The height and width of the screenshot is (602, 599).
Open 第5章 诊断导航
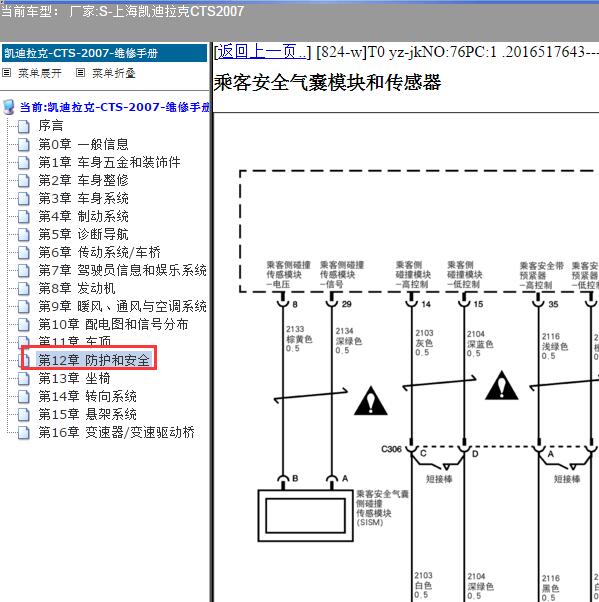(x=83, y=234)
